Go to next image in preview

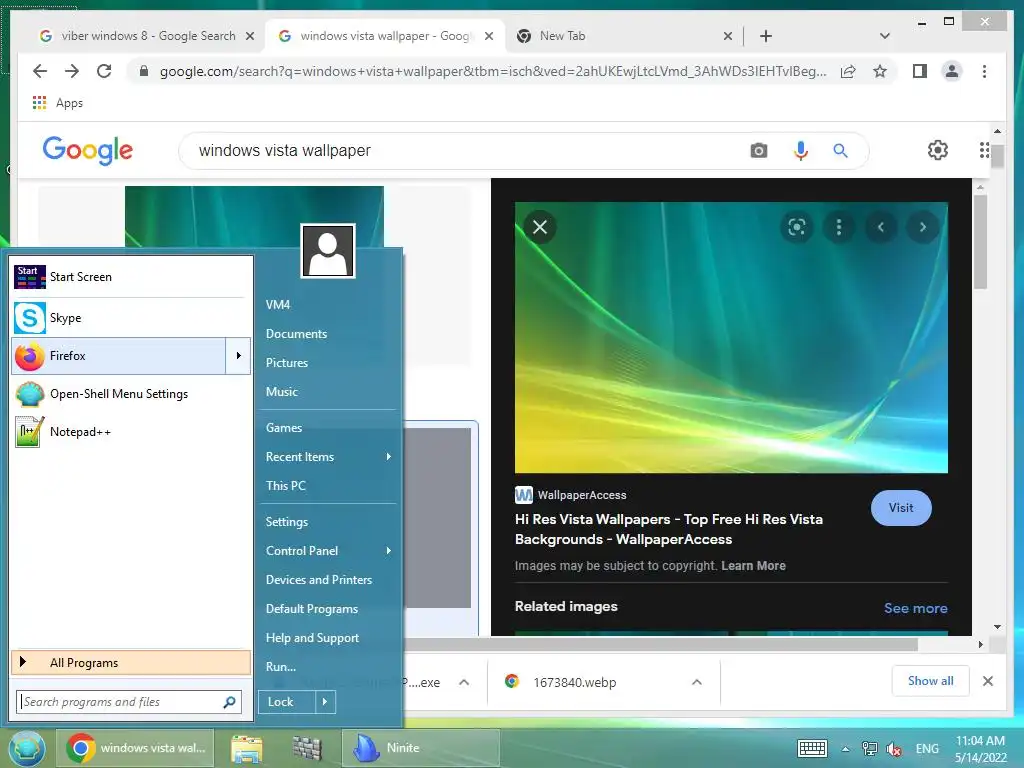(923, 227)
